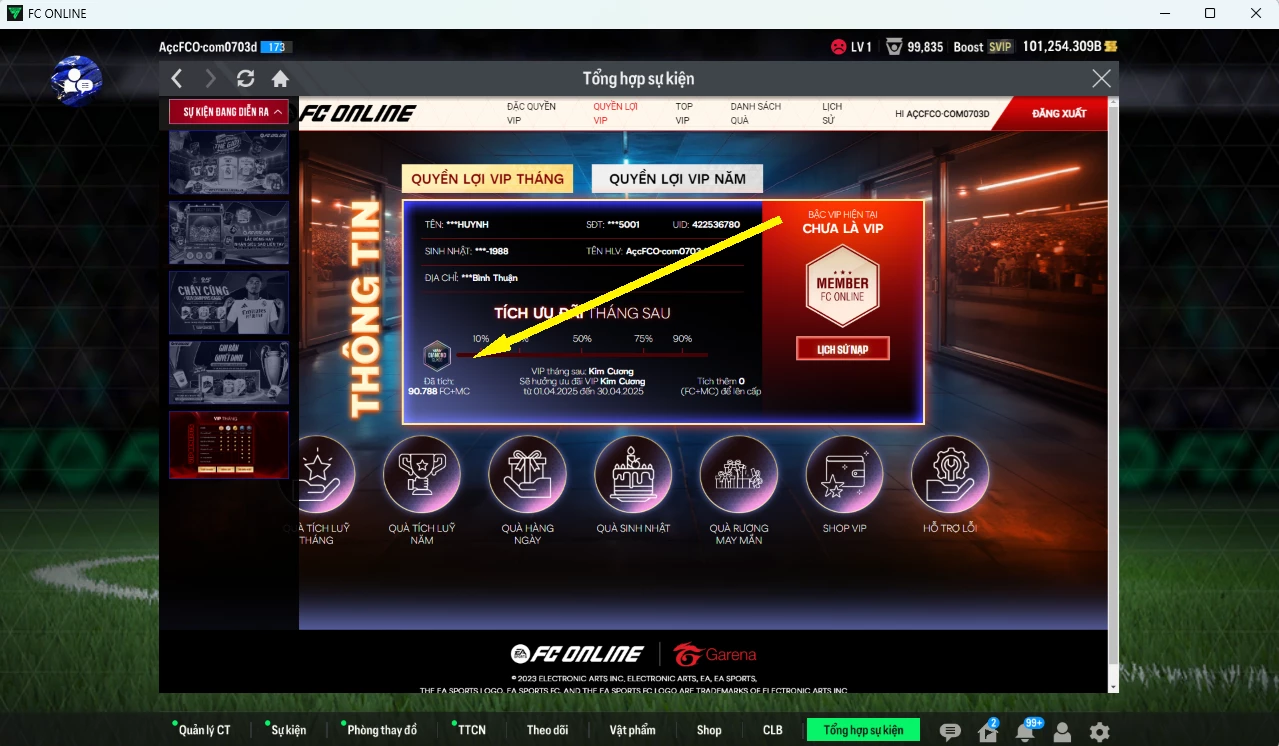Collapse the Sự kiện đang diễn ra list
The image size is (1279, 746).
[x=229, y=112]
